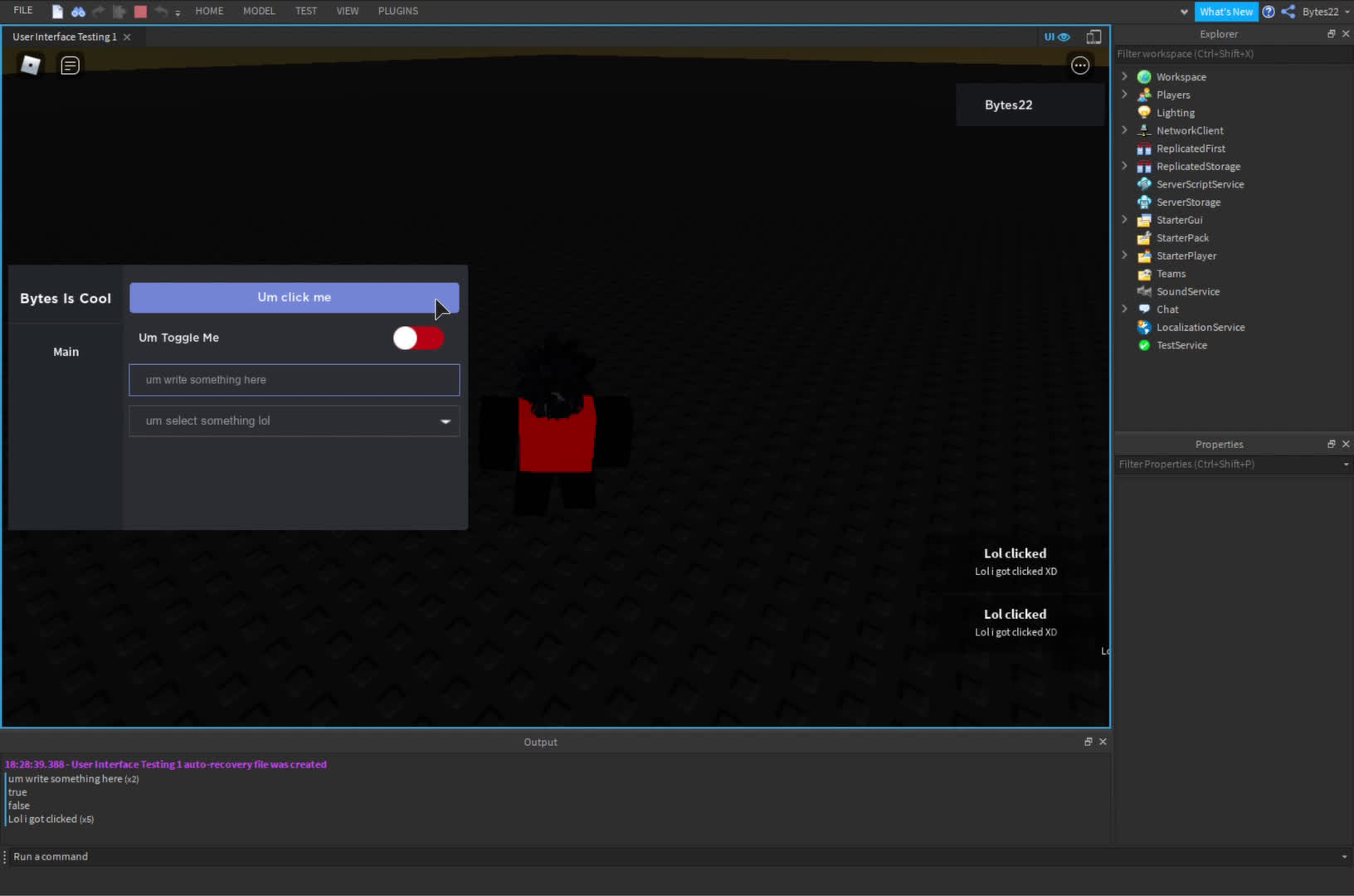
Task: Select the Players icon in Explorer
Action: click(1144, 95)
